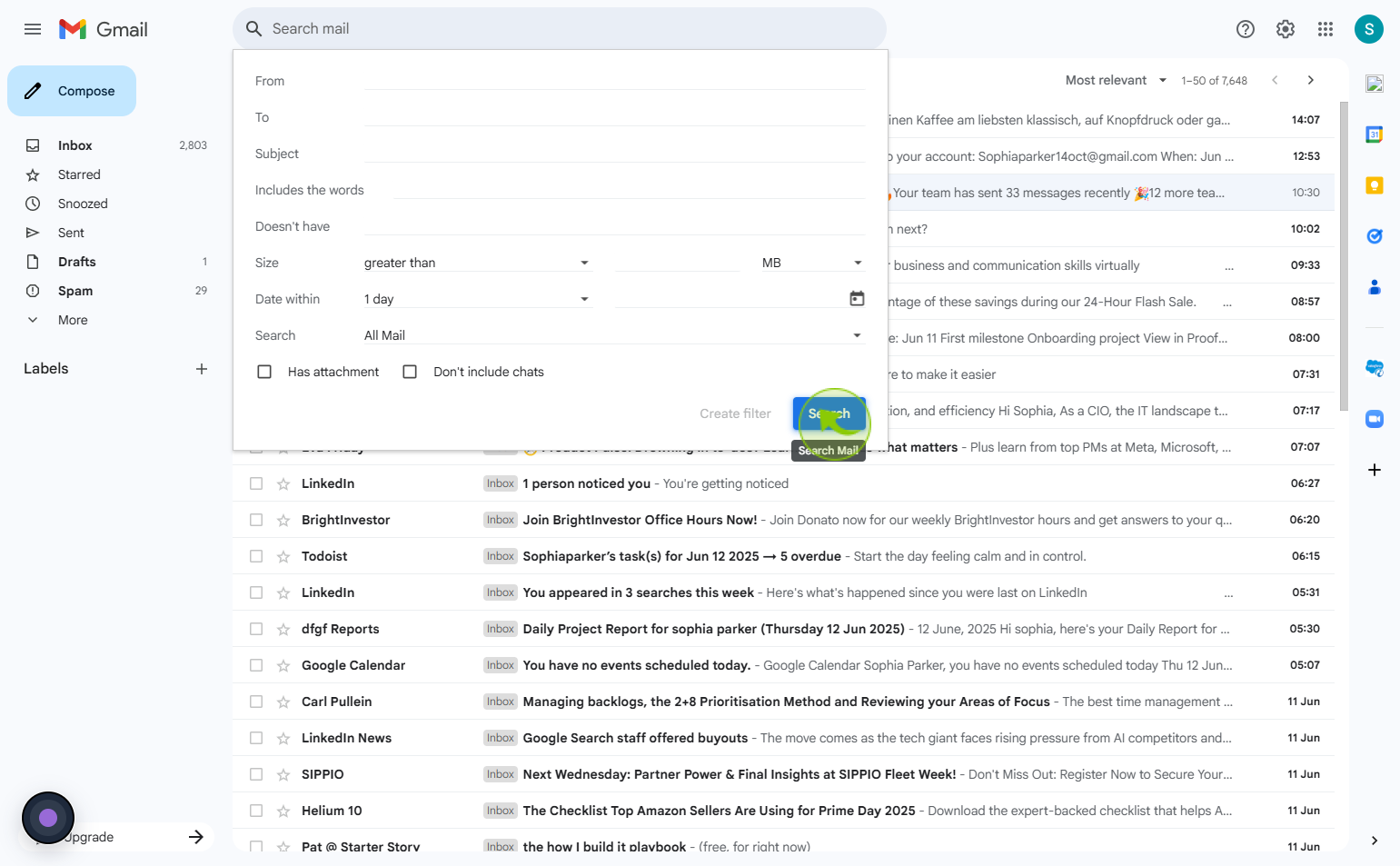Open the Most relevant sort dropdown

1116,80
